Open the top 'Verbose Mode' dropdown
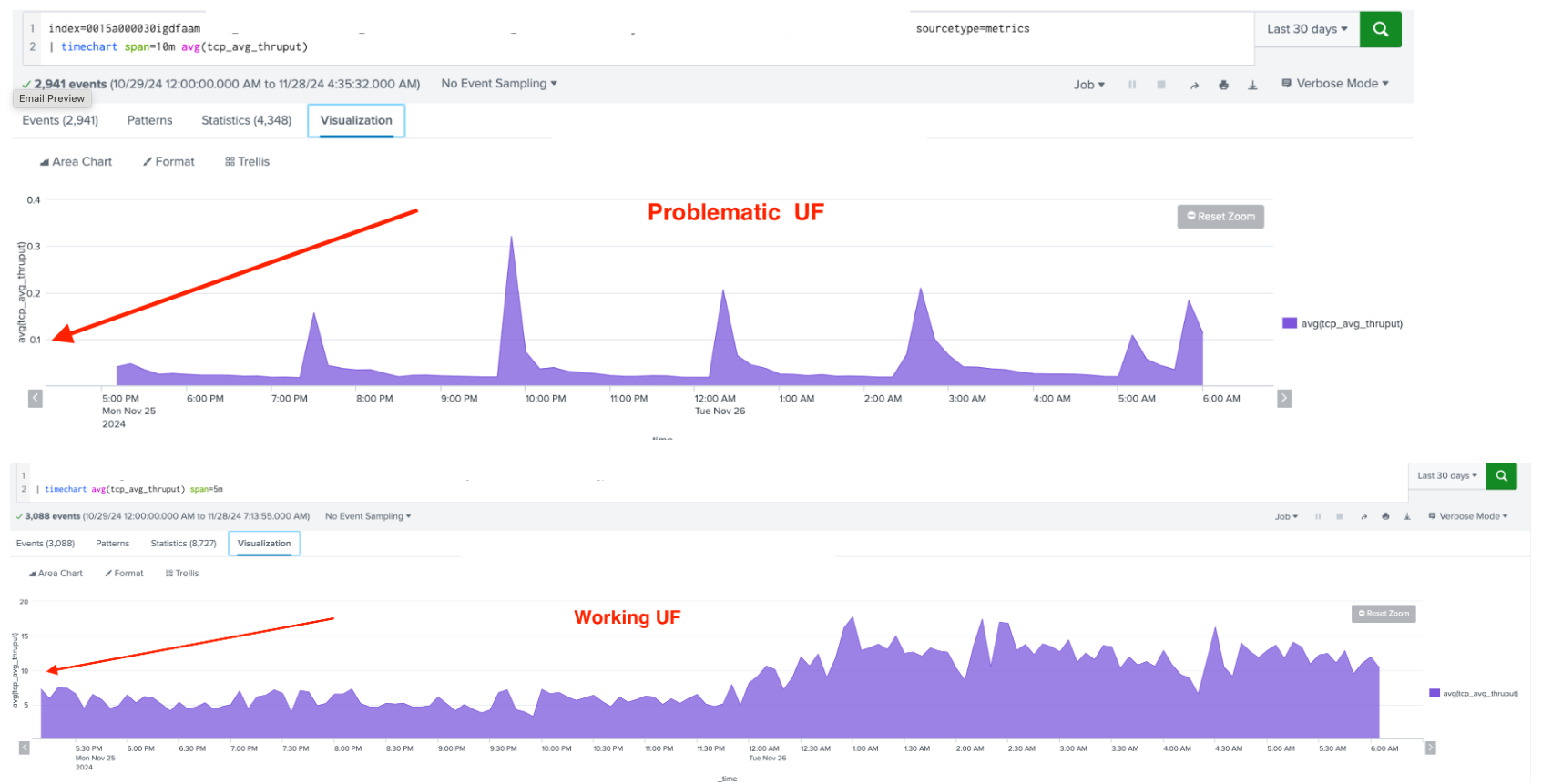The image size is (1552, 784). point(1335,84)
